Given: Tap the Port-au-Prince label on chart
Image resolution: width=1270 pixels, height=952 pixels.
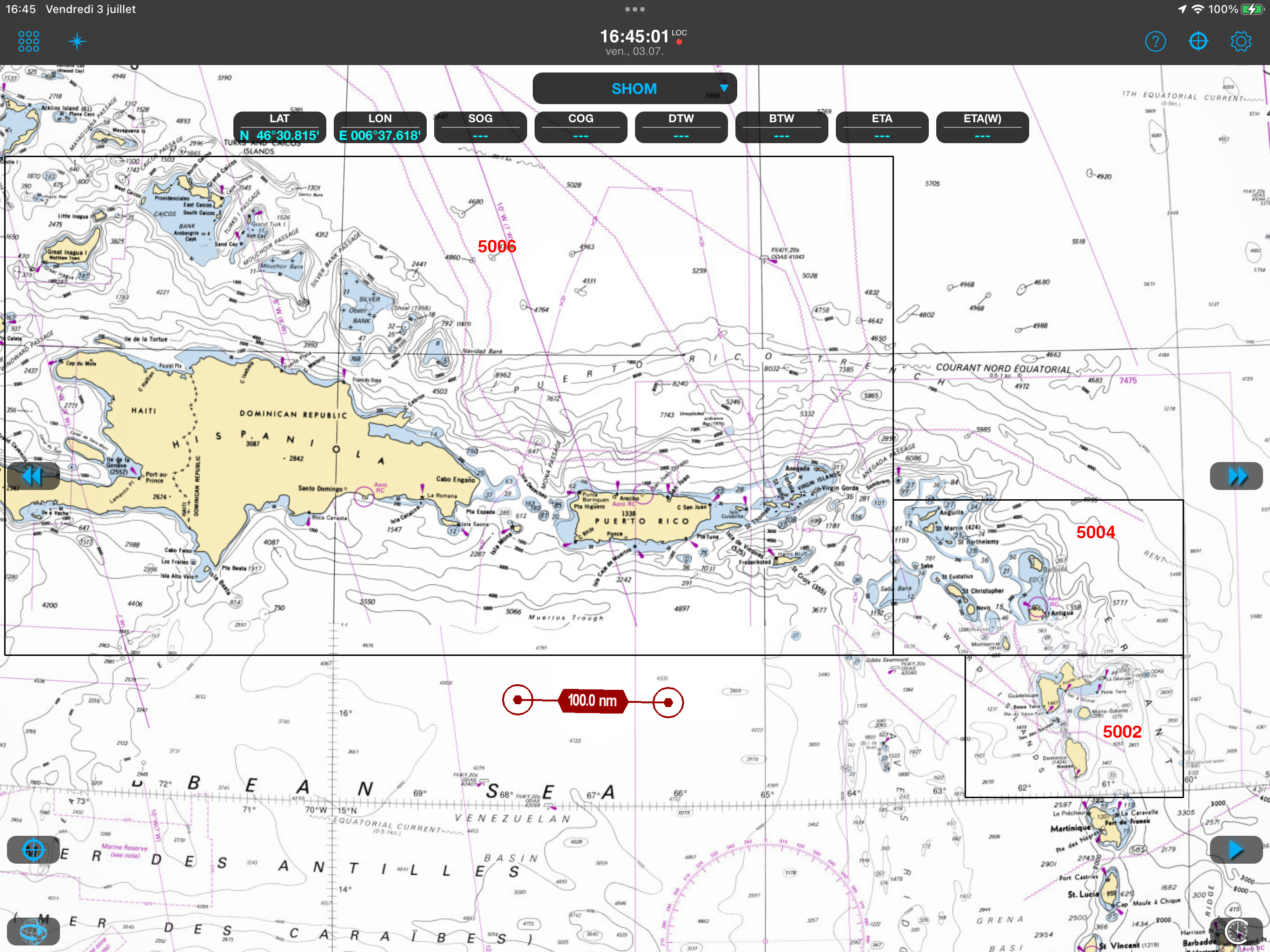Looking at the screenshot, I should 156,477.
